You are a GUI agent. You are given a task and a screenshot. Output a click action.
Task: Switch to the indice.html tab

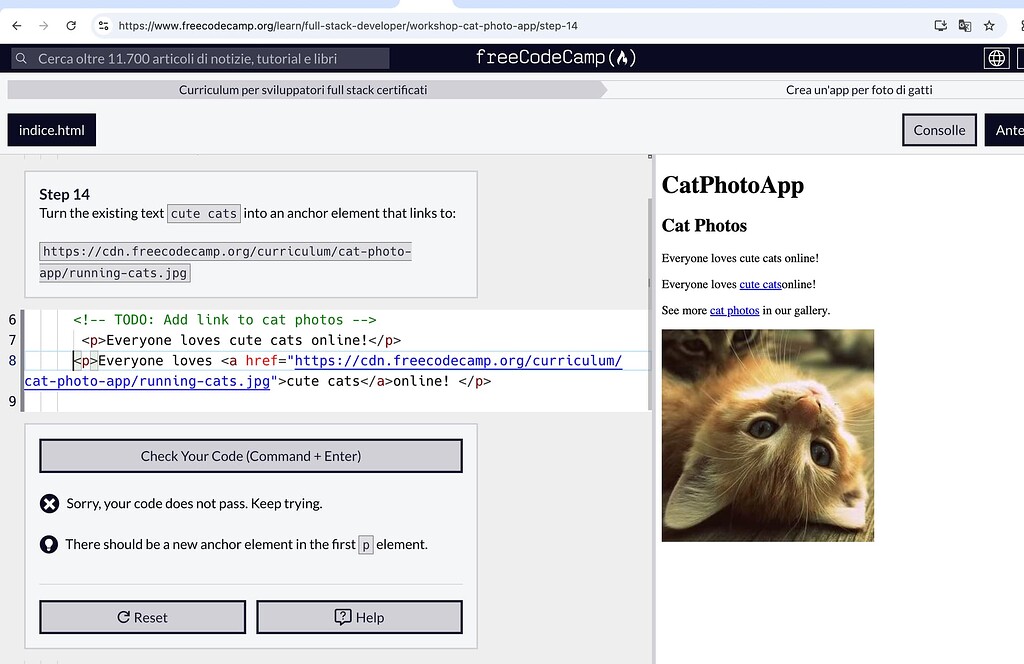pyautogui.click(x=51, y=130)
